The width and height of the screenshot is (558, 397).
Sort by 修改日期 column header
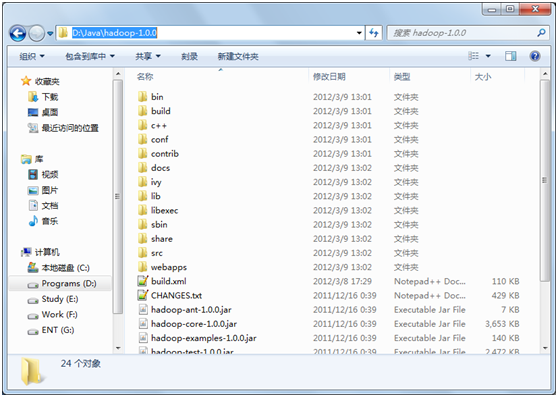tap(329, 76)
